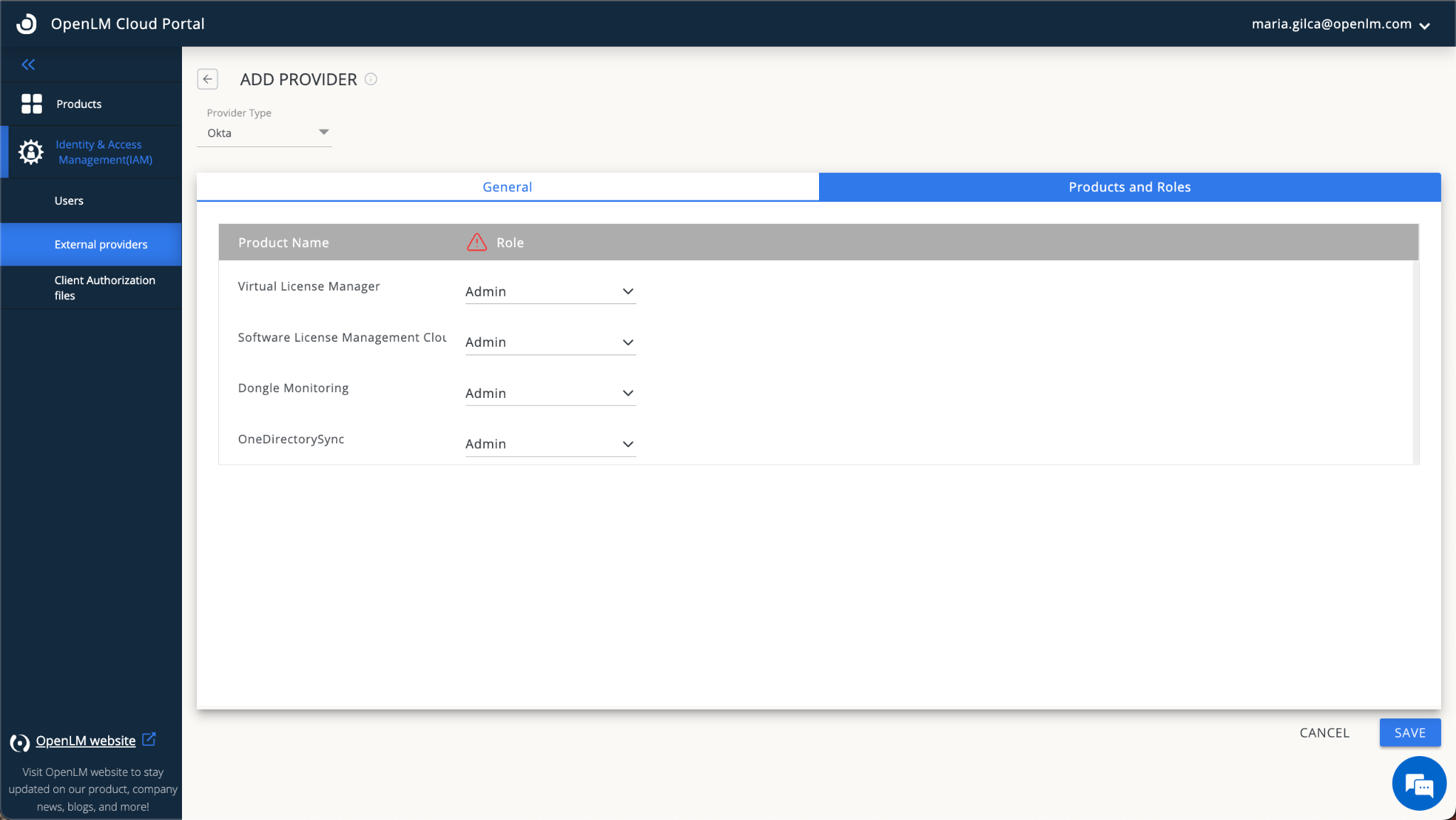Open the Users menu item
The image size is (1456, 820).
pos(69,200)
